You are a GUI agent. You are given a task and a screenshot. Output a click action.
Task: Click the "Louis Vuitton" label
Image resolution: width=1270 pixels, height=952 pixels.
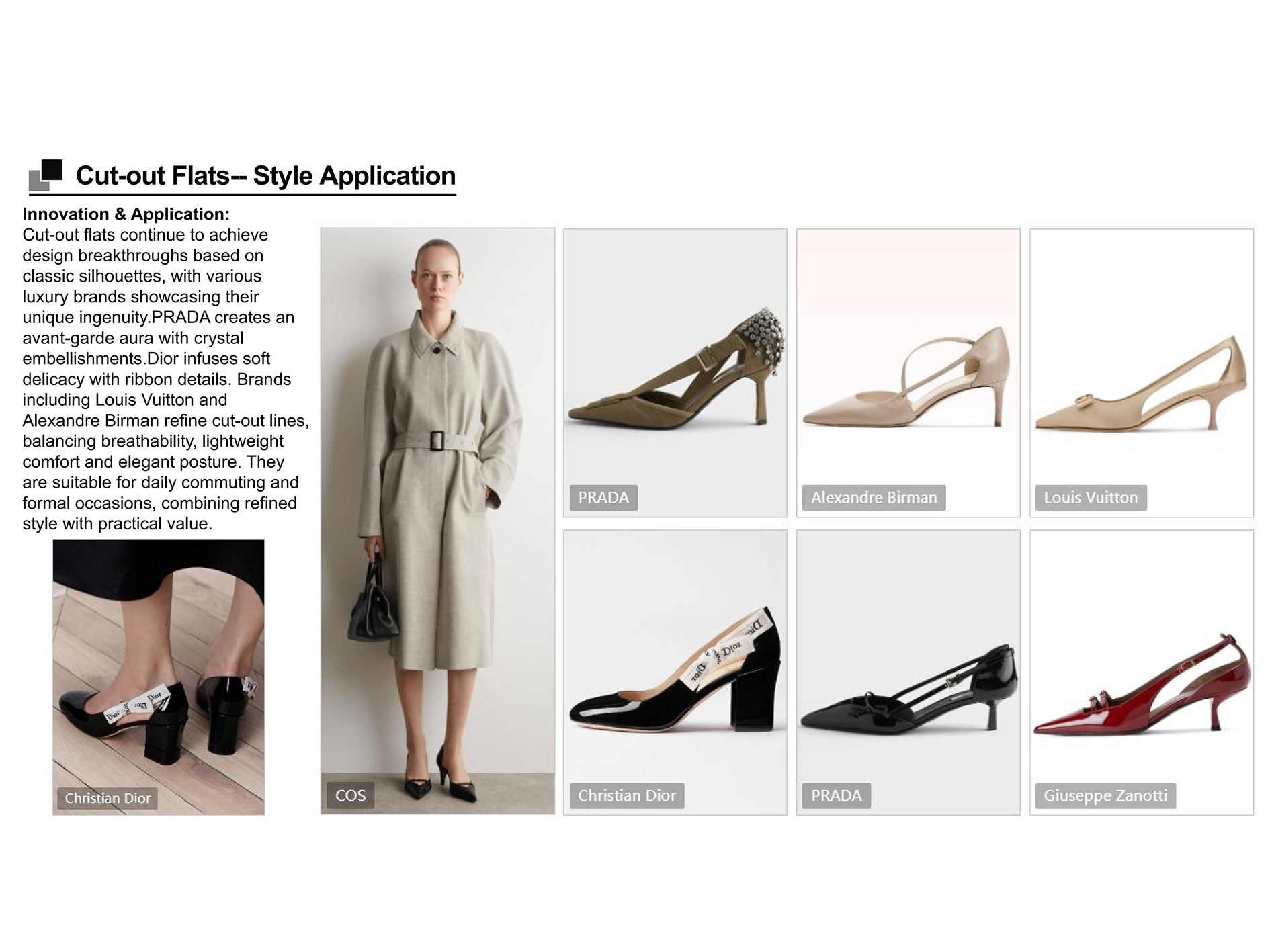point(1091,498)
